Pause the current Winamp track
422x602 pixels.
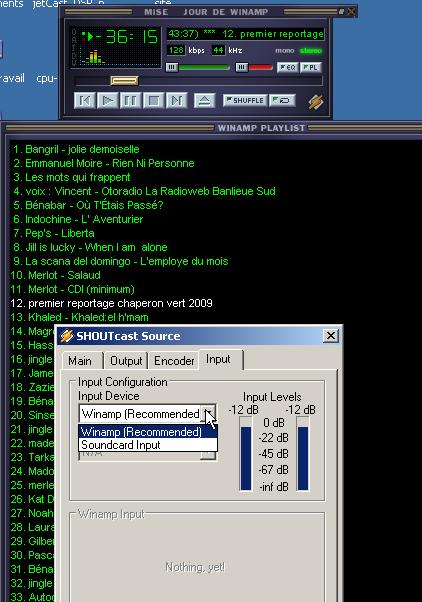tap(131, 101)
